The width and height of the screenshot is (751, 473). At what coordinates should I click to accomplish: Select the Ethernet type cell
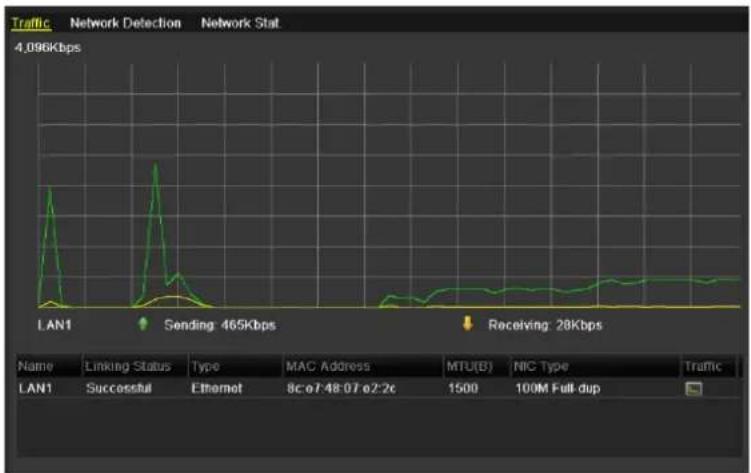click(x=216, y=388)
